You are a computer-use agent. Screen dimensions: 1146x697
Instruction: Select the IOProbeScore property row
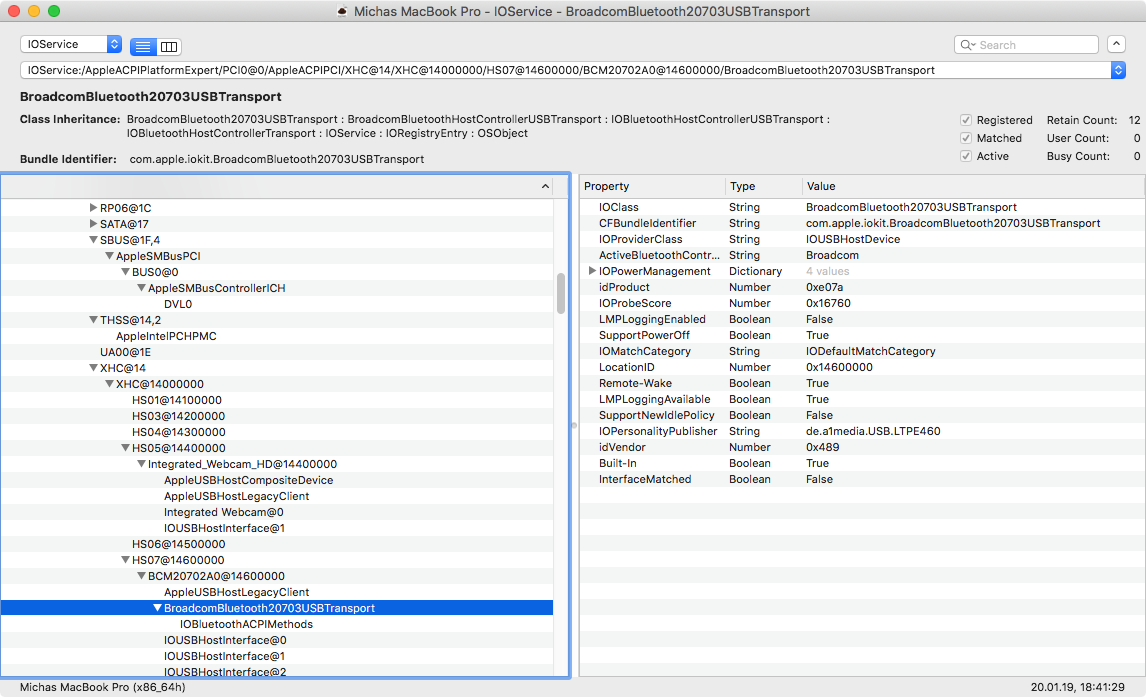click(x=862, y=303)
